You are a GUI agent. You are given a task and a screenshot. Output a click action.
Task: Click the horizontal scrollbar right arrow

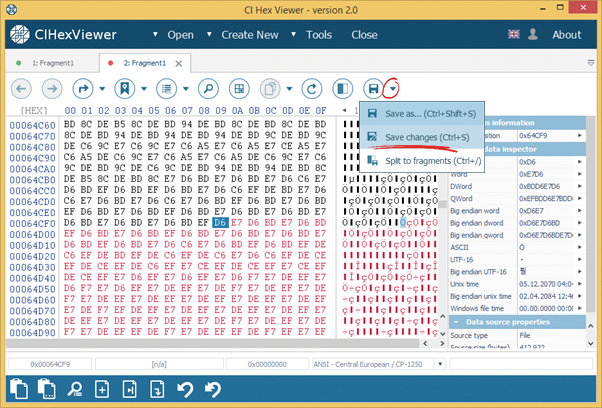[442, 344]
